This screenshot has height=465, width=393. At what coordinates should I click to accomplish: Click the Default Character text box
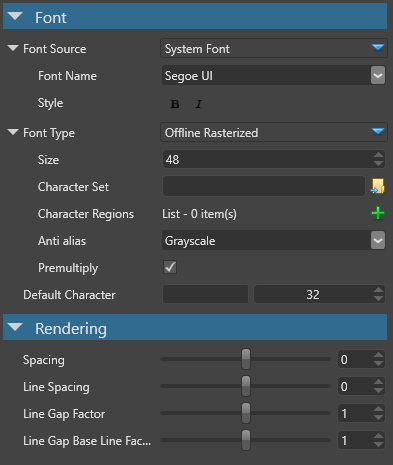pyautogui.click(x=205, y=294)
